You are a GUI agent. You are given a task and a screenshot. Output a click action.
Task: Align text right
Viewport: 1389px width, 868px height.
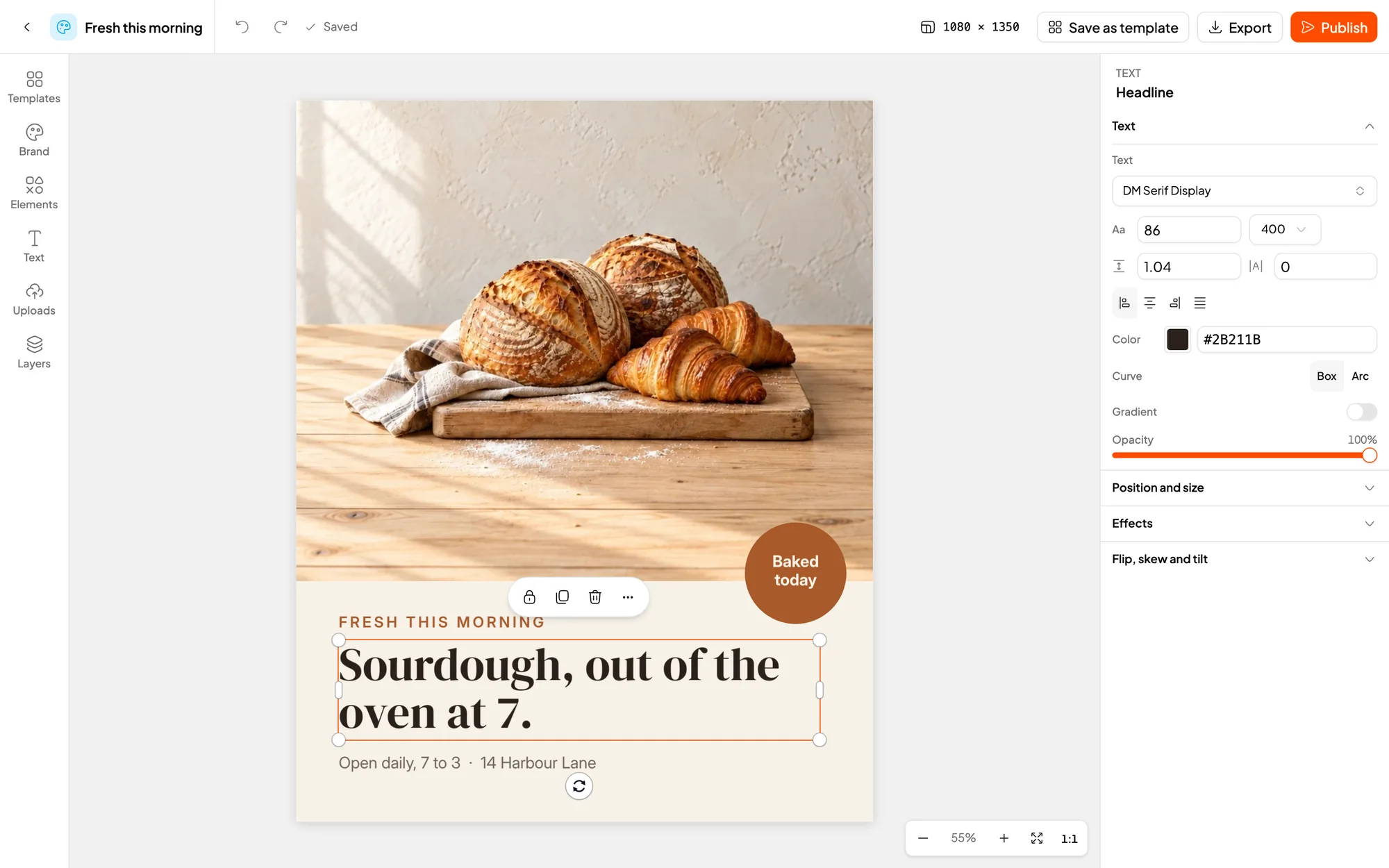[1174, 303]
